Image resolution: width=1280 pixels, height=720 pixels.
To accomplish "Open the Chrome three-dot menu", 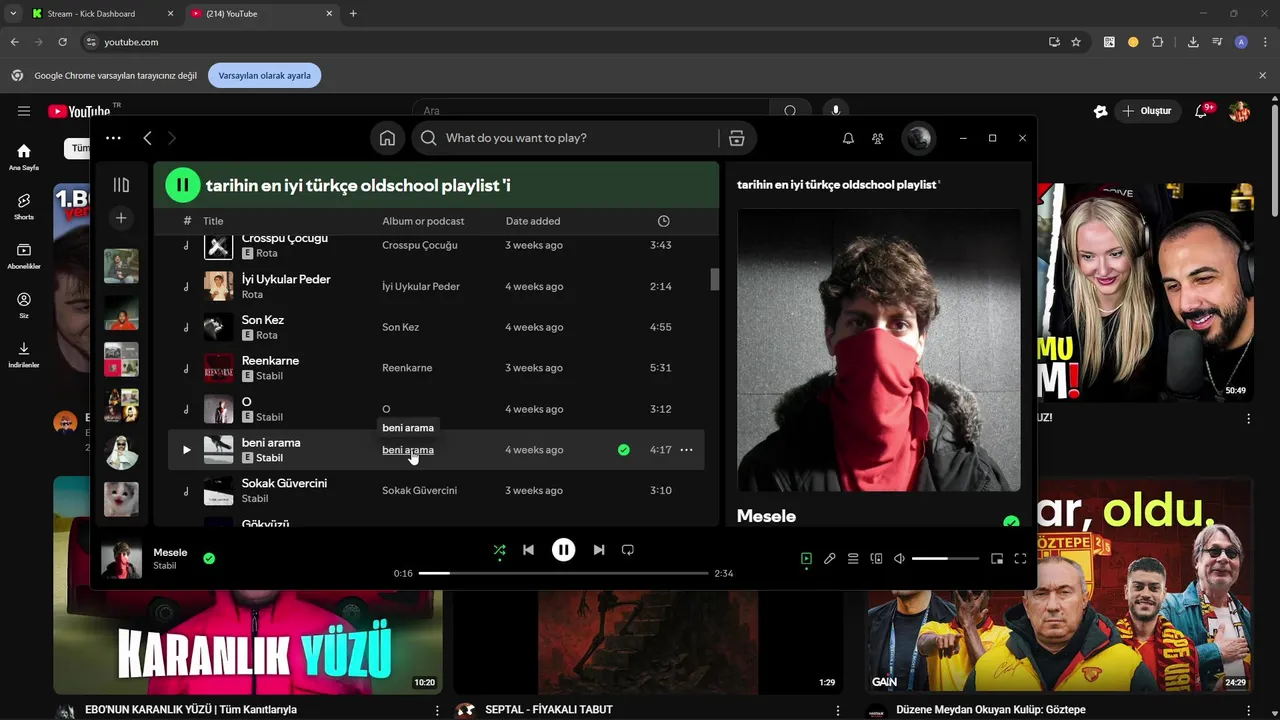I will [1265, 42].
